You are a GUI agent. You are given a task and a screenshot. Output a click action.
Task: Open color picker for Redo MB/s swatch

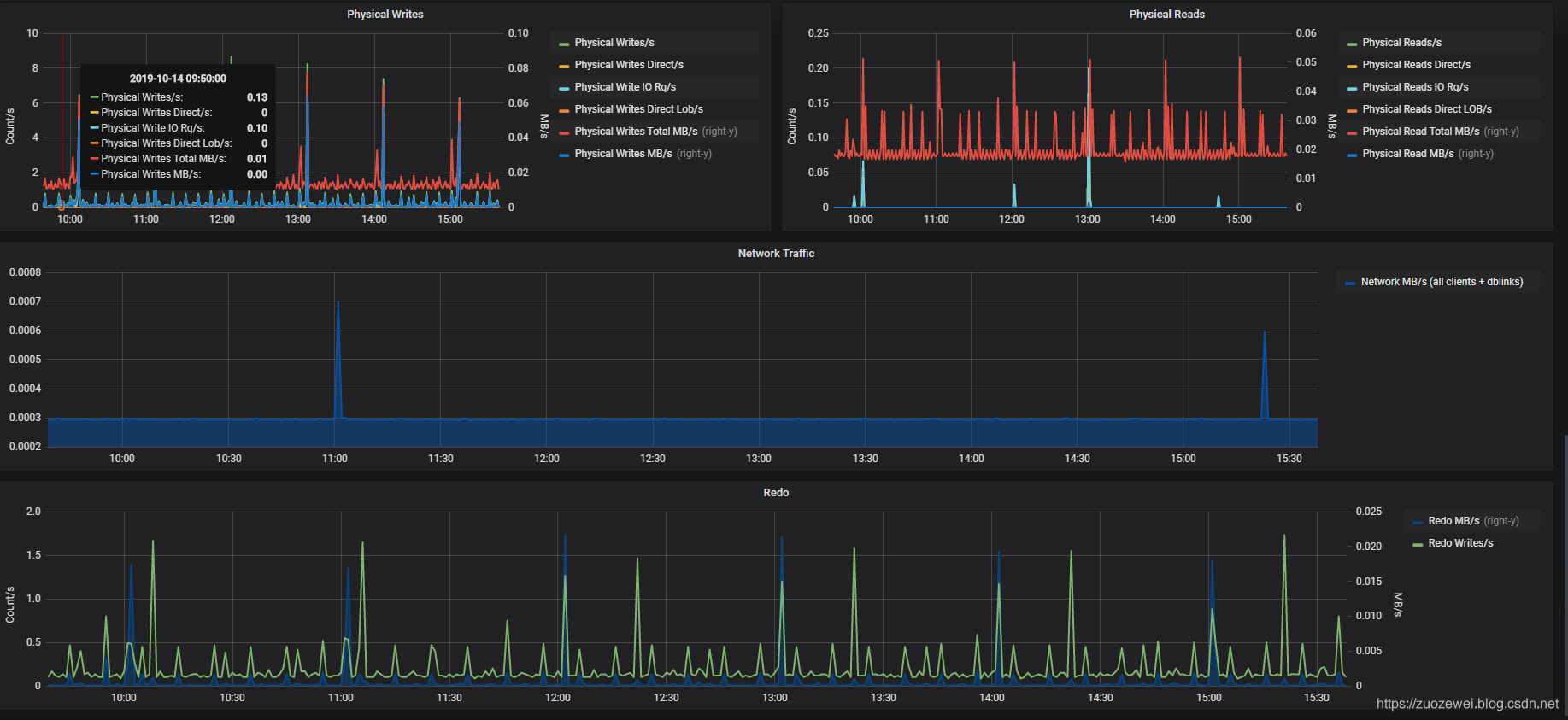coord(1418,522)
